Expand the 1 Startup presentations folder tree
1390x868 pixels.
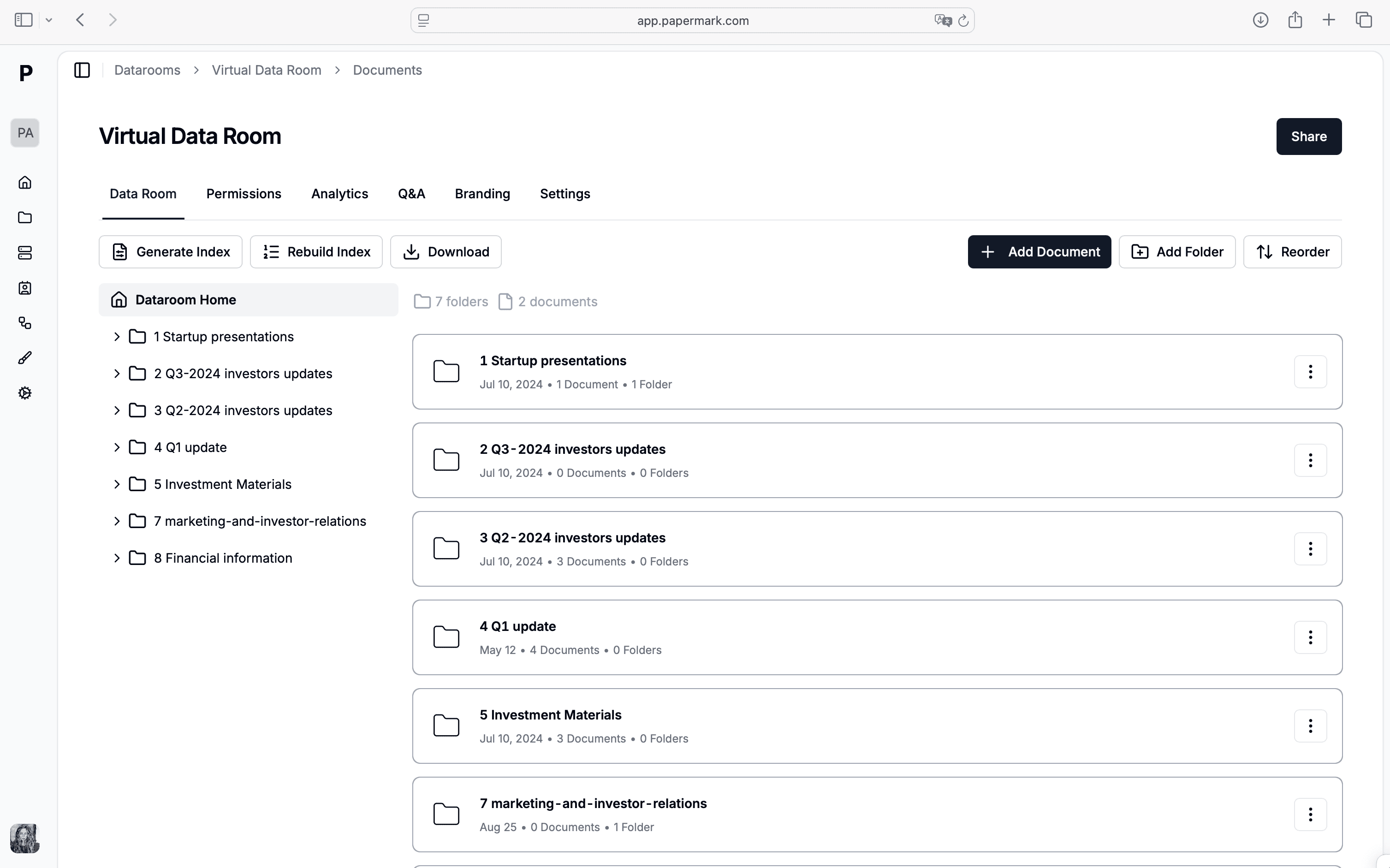(x=117, y=337)
